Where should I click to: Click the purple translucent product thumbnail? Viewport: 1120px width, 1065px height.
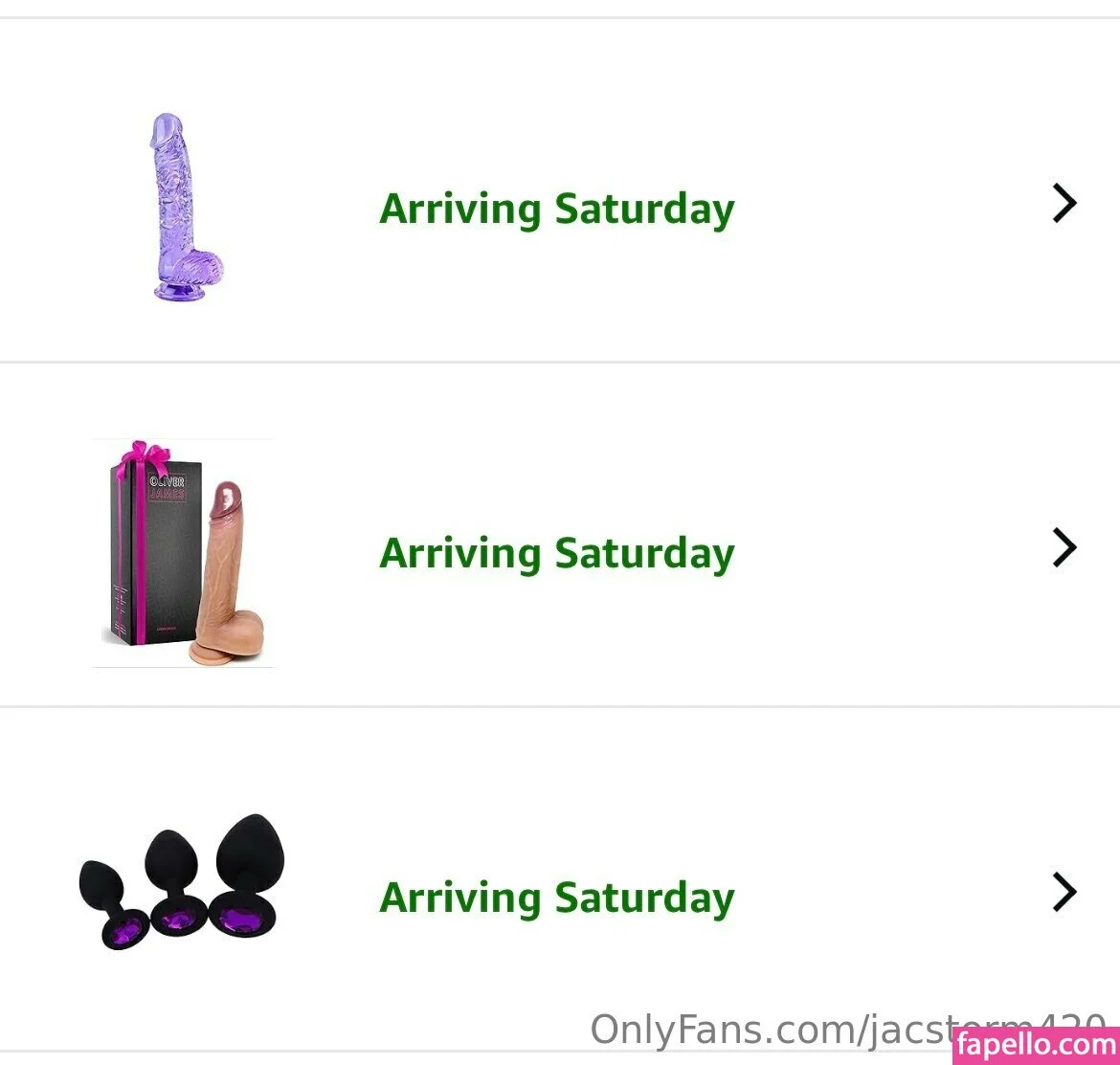tap(184, 206)
